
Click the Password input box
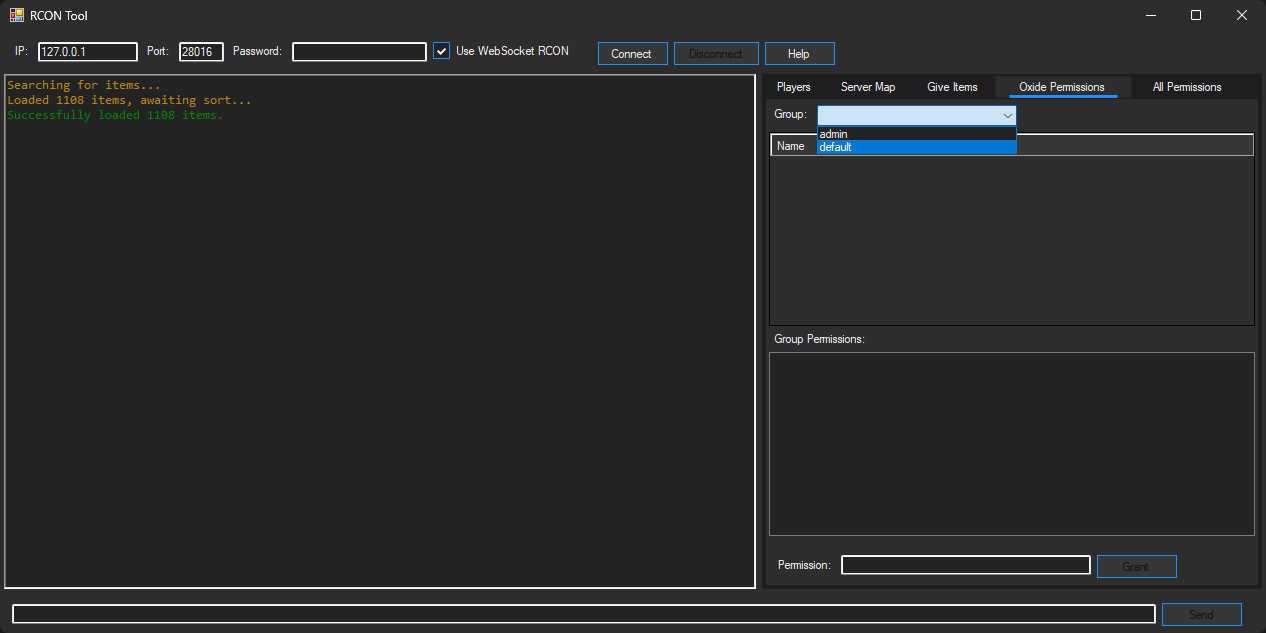[359, 52]
